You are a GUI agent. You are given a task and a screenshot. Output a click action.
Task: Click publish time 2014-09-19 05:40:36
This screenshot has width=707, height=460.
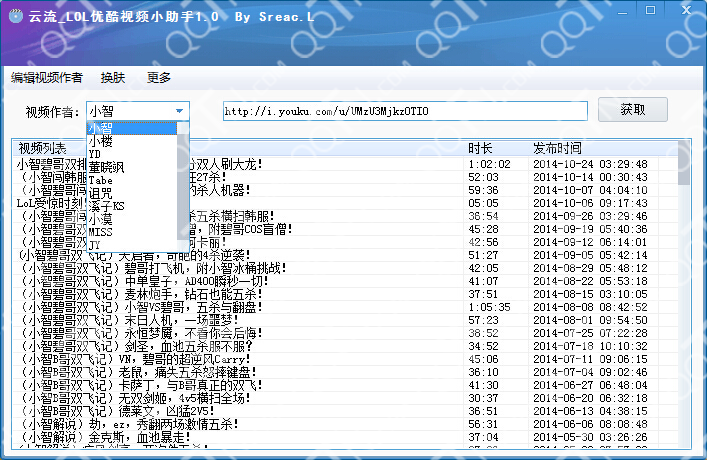590,229
